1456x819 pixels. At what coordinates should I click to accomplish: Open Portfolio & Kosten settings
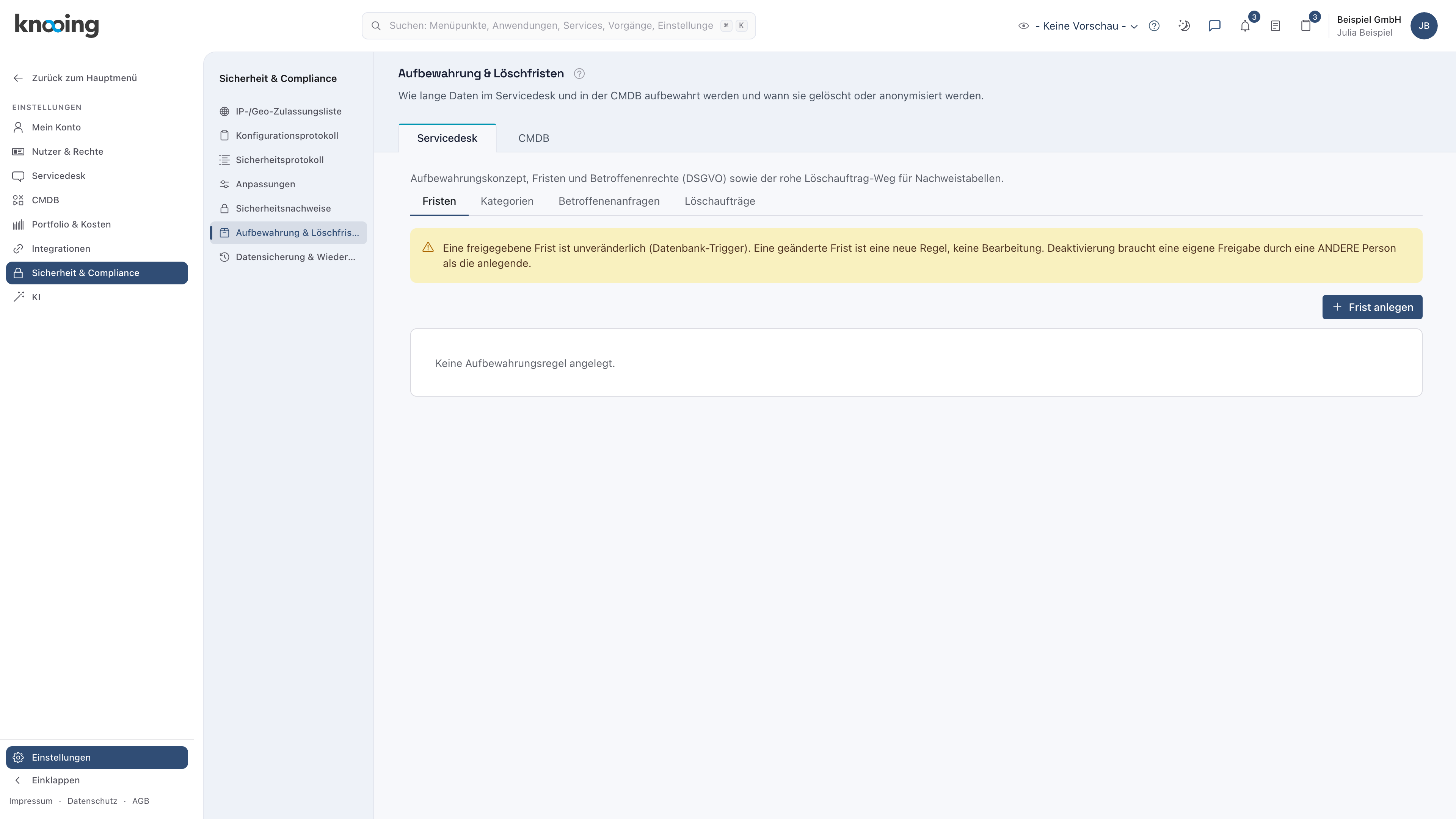tap(97, 224)
